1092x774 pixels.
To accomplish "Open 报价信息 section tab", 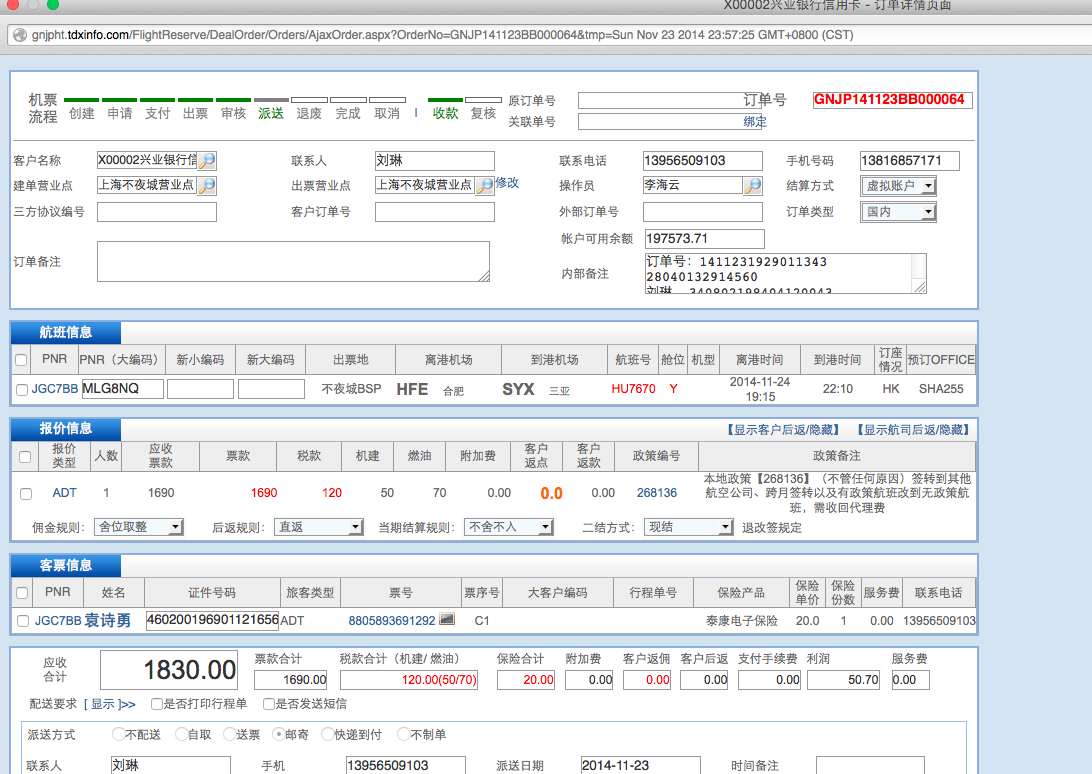I will [x=66, y=428].
